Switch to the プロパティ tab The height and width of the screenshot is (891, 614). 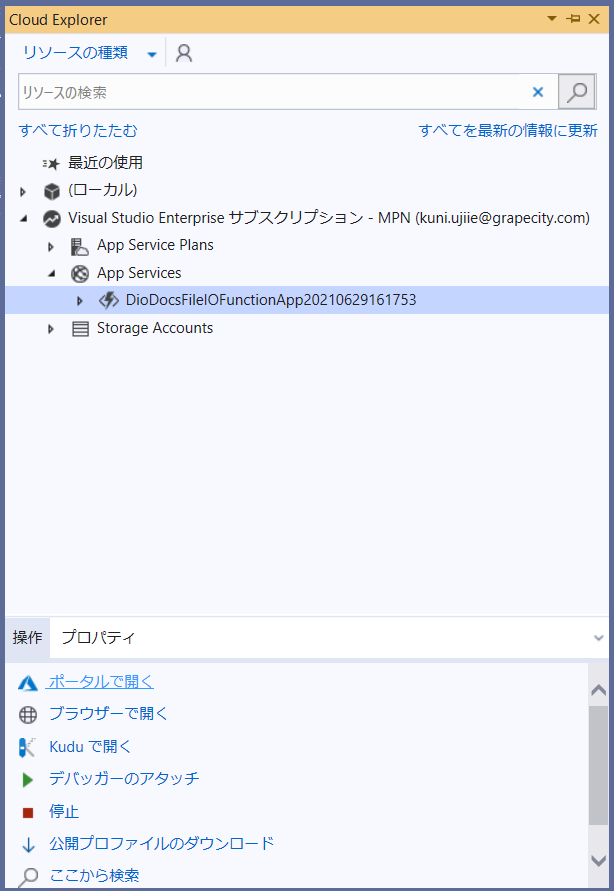[x=98, y=638]
